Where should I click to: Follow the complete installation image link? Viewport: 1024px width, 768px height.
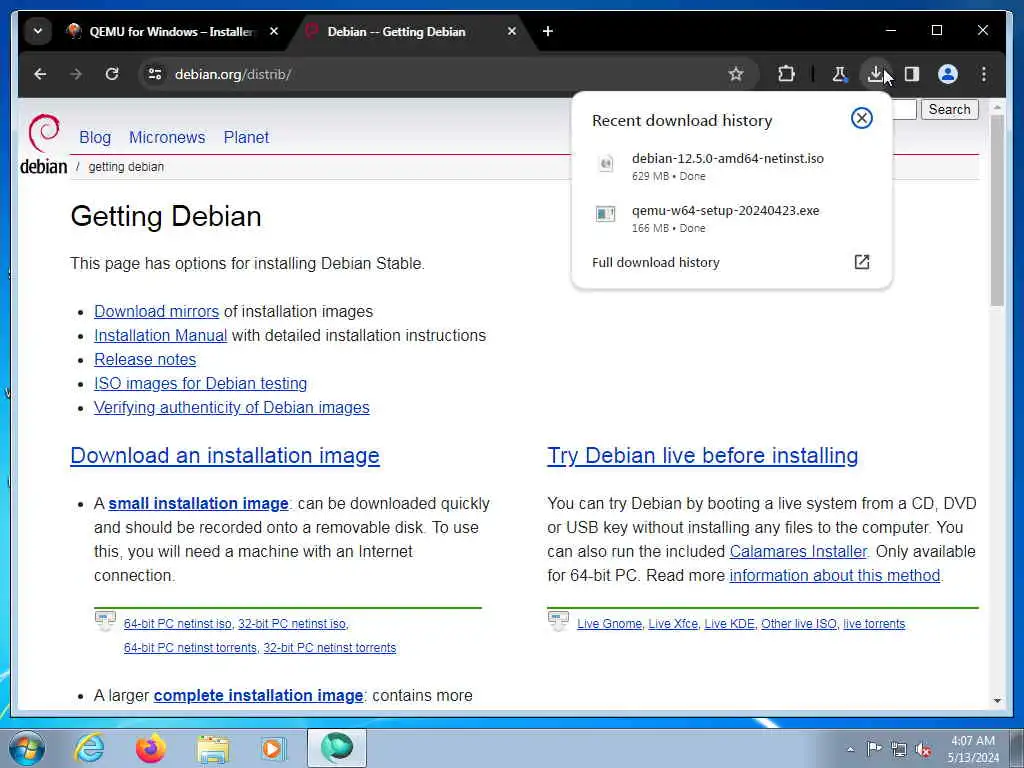[259, 696]
